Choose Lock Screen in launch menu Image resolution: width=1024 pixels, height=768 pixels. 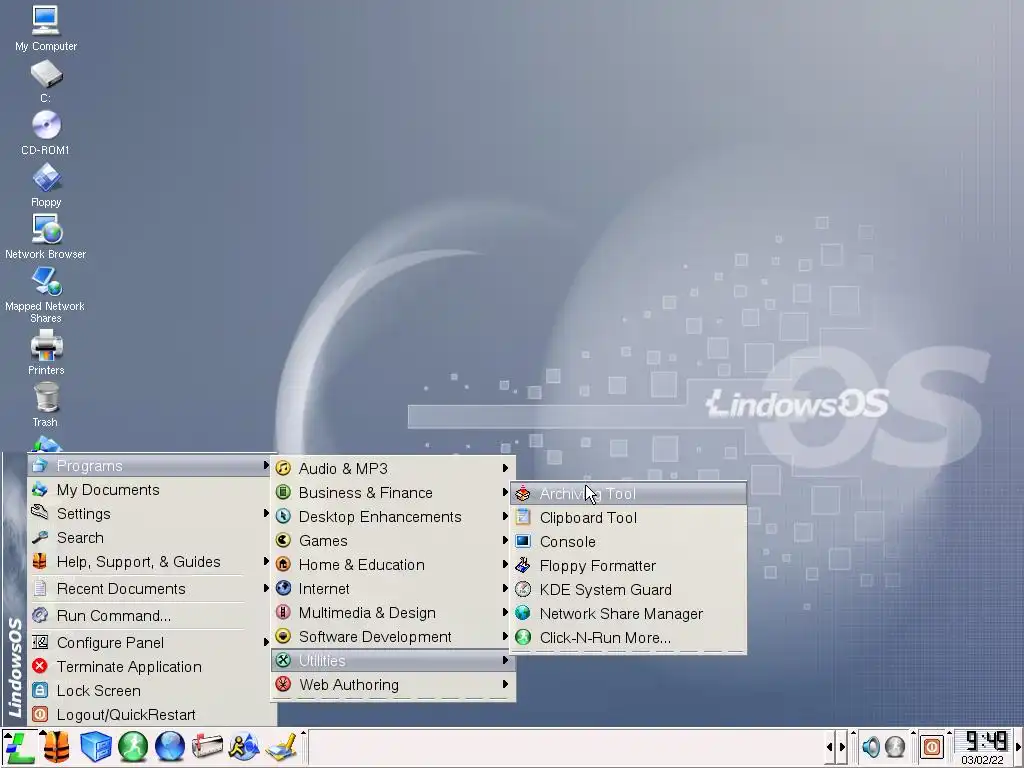tap(150, 691)
